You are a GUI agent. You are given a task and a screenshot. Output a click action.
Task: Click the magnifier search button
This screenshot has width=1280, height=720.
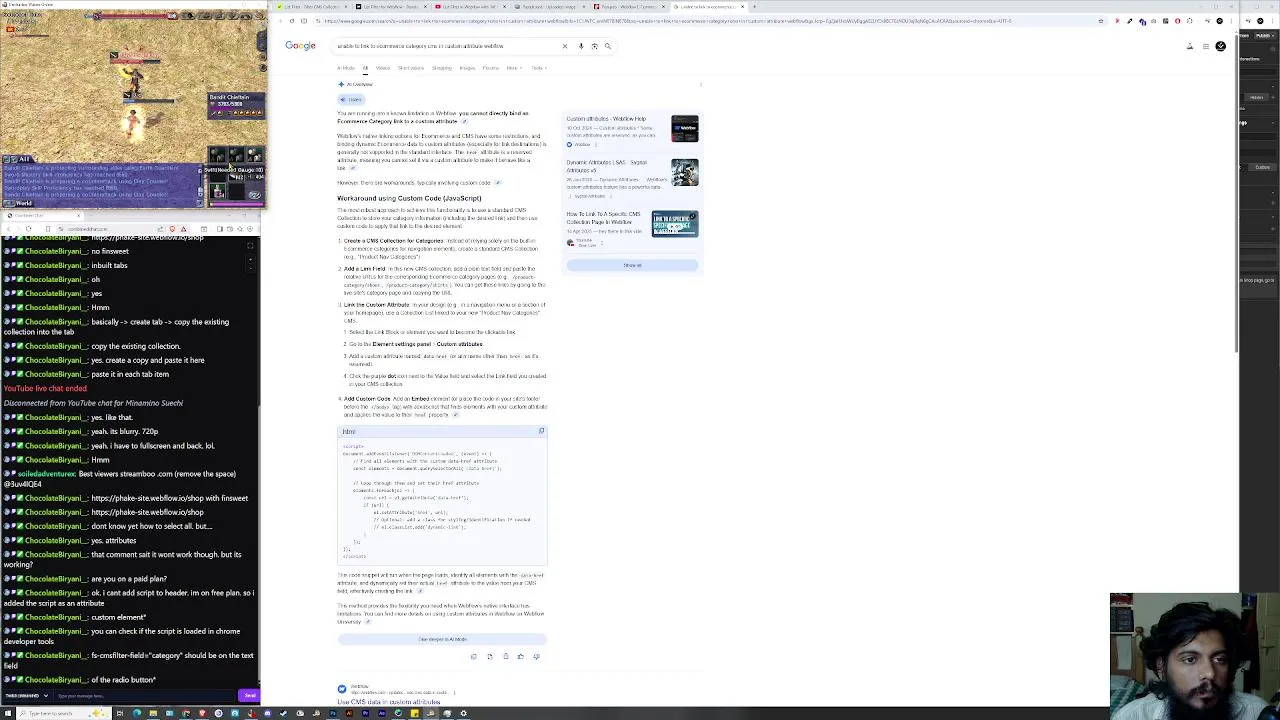coord(607,46)
